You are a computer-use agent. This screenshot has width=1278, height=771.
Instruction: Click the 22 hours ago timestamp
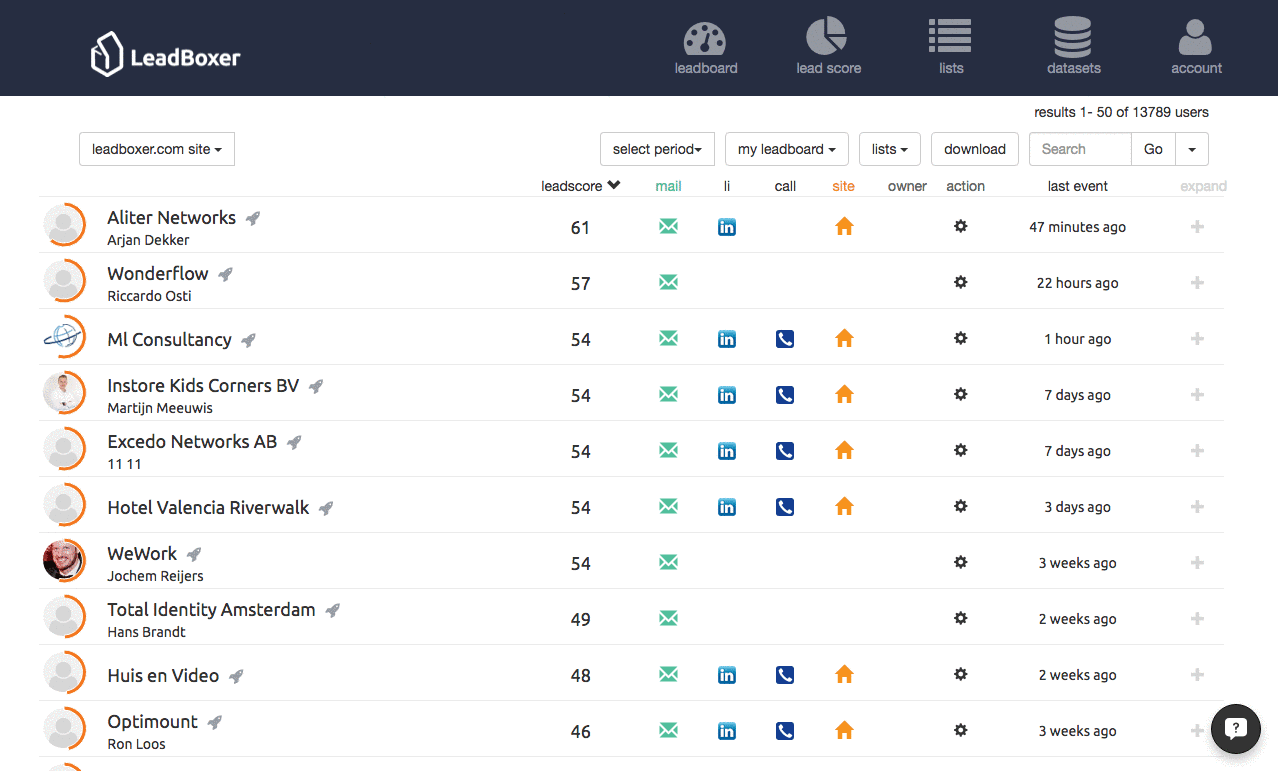pos(1078,283)
